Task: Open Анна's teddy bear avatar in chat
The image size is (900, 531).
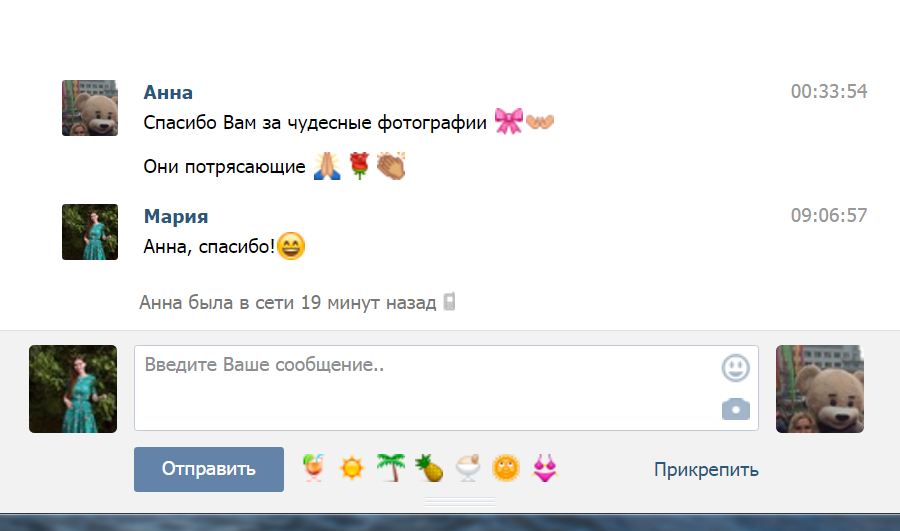Action: 90,108
